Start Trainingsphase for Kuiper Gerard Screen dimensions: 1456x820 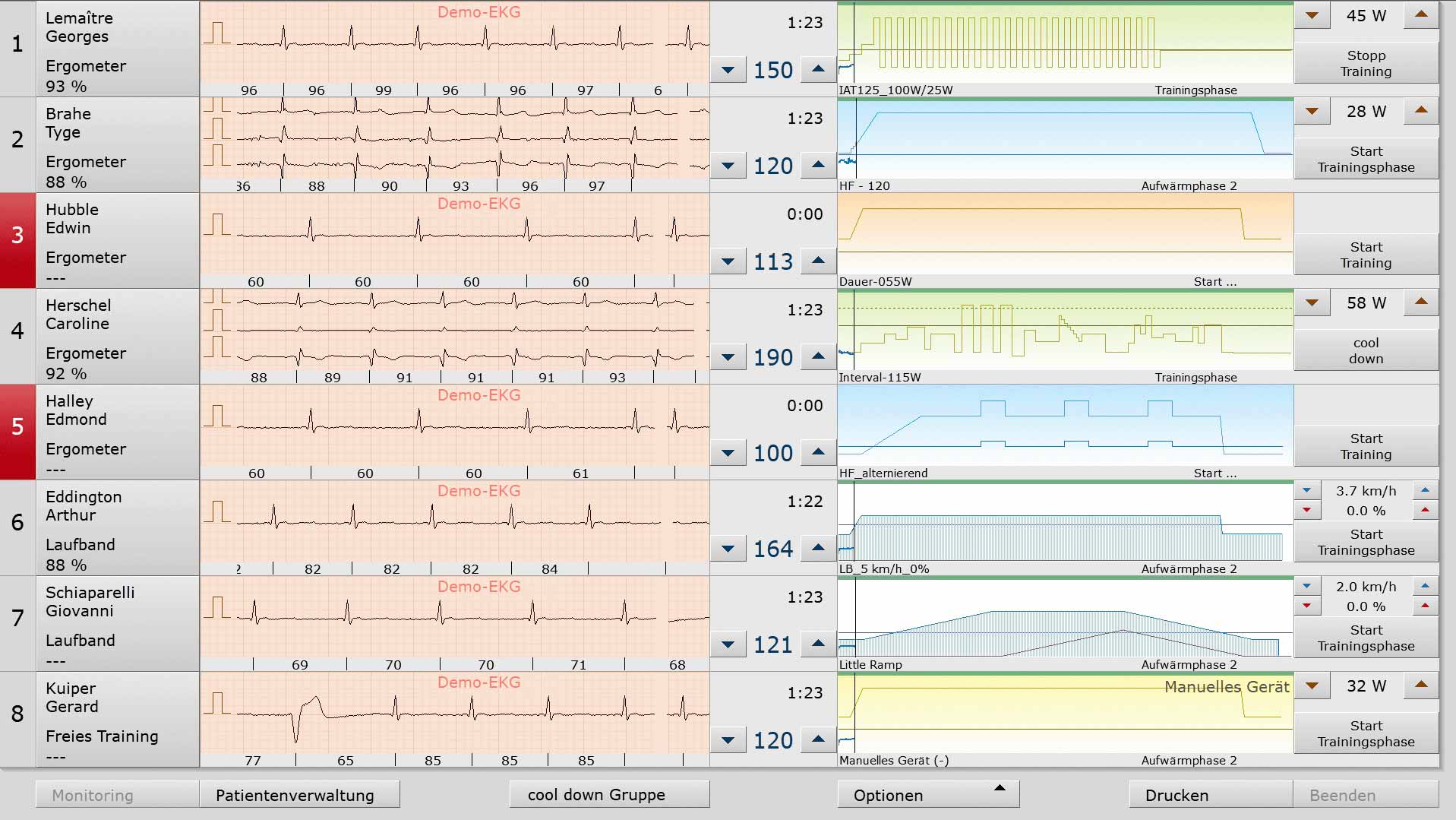click(x=1366, y=733)
